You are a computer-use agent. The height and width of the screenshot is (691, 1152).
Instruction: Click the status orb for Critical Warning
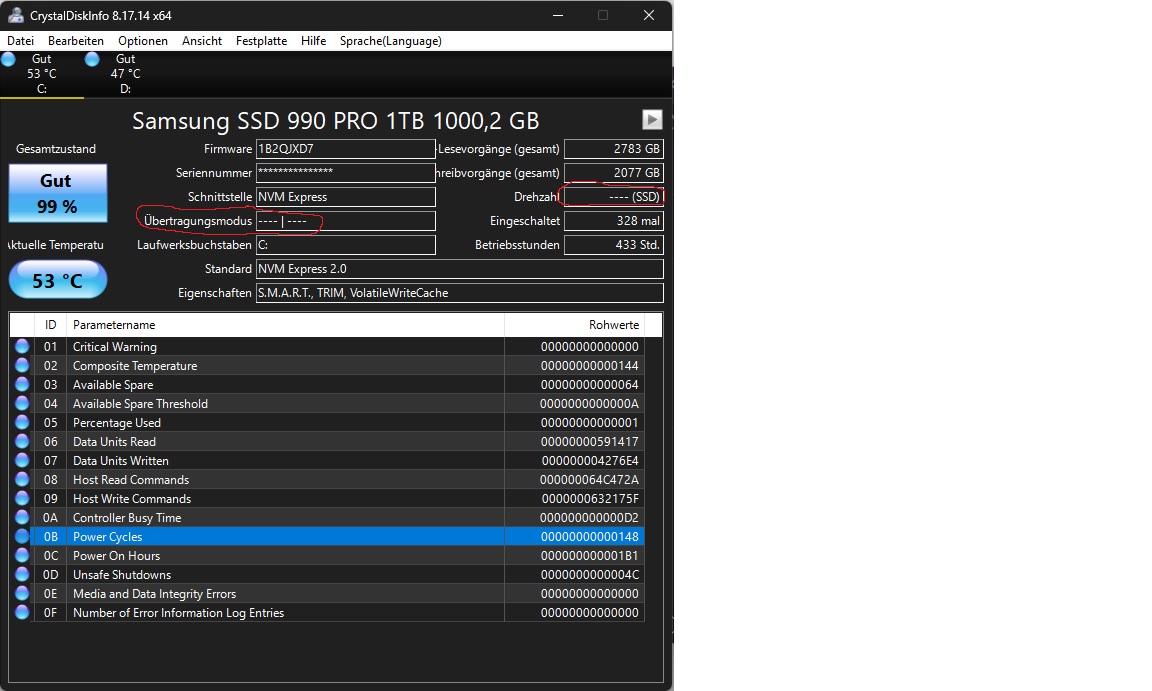coord(22,346)
